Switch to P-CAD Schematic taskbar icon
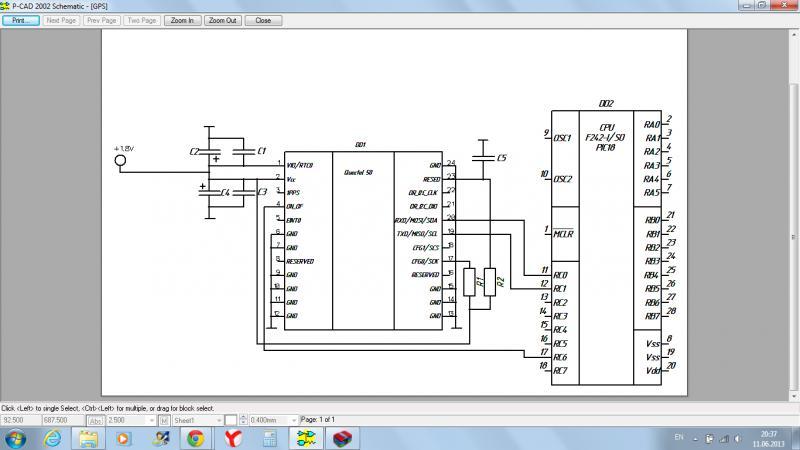The height and width of the screenshot is (450, 800). (x=302, y=438)
